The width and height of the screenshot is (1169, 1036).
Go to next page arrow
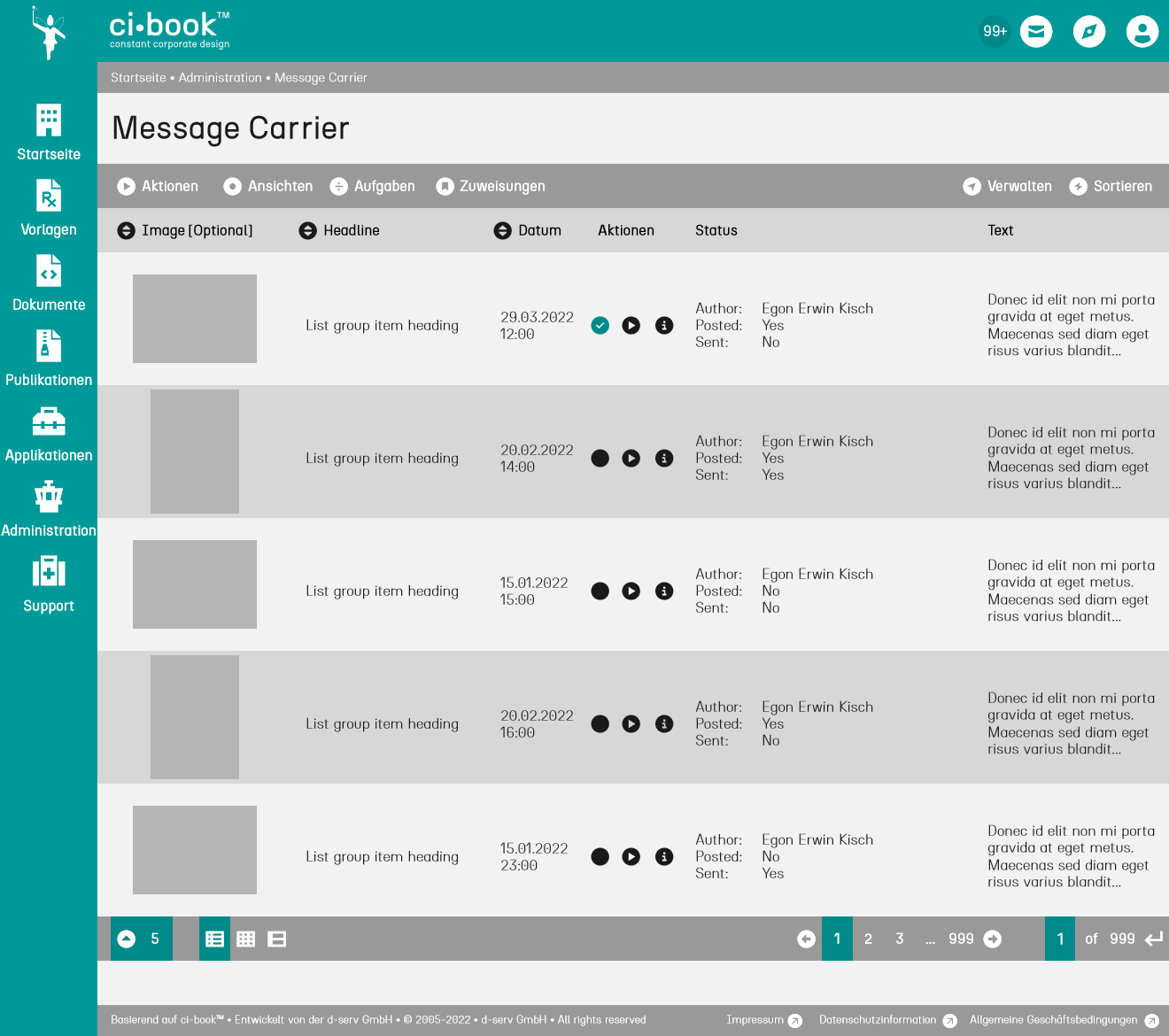993,939
